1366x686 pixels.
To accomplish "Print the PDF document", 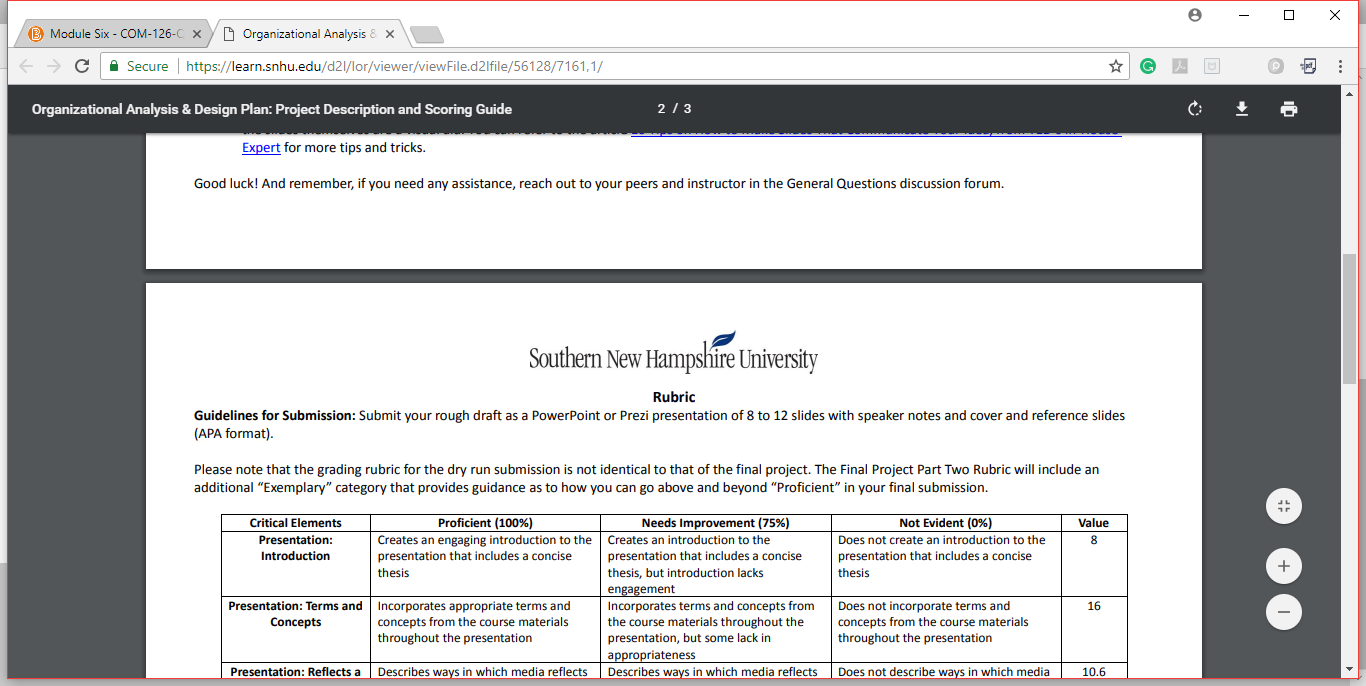I will 1289,109.
